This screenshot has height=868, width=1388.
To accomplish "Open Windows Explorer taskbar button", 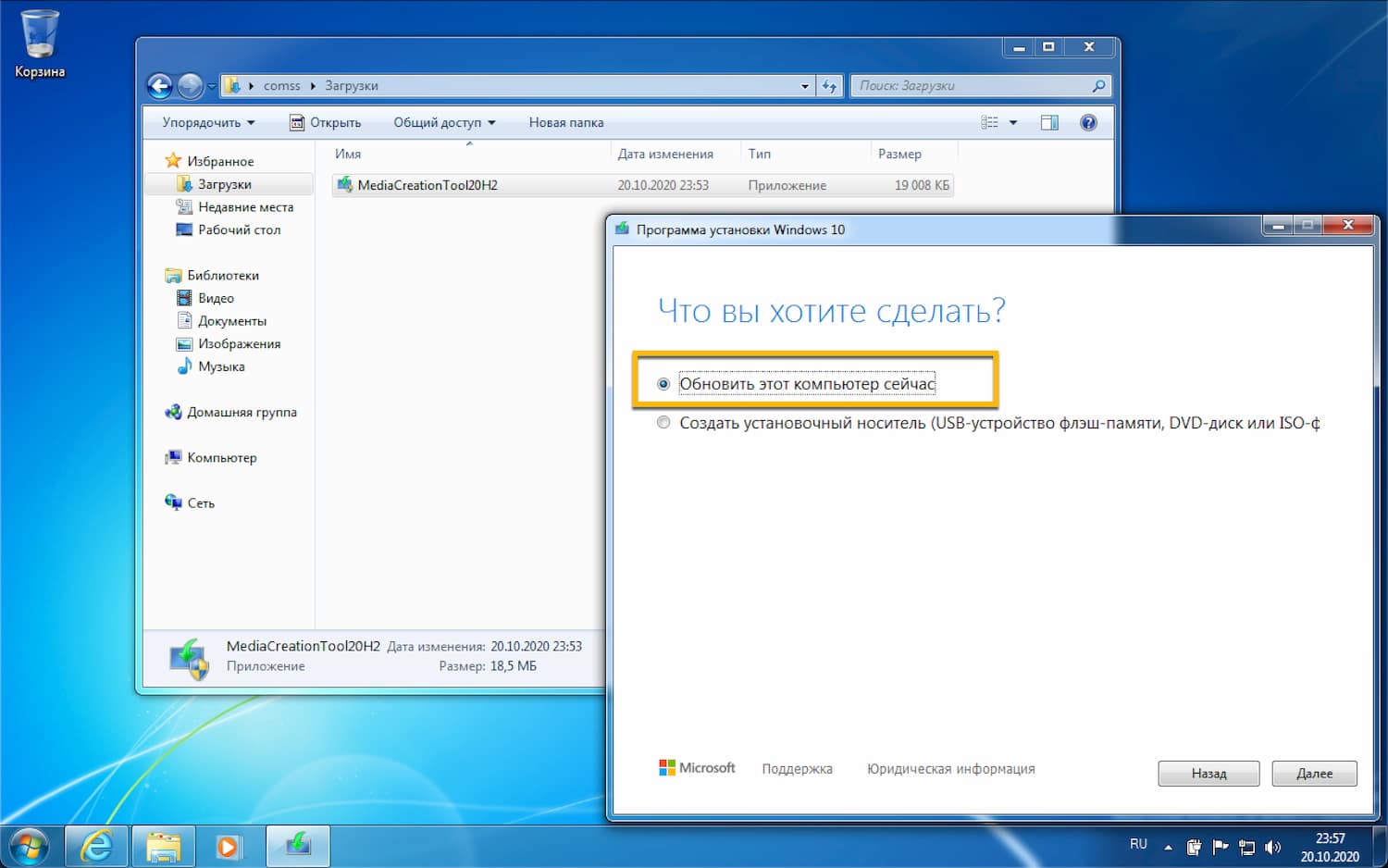I will pyautogui.click(x=164, y=847).
